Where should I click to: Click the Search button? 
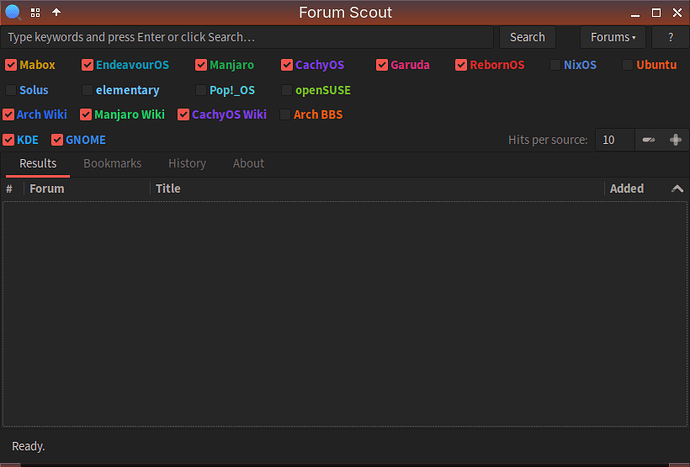528,37
